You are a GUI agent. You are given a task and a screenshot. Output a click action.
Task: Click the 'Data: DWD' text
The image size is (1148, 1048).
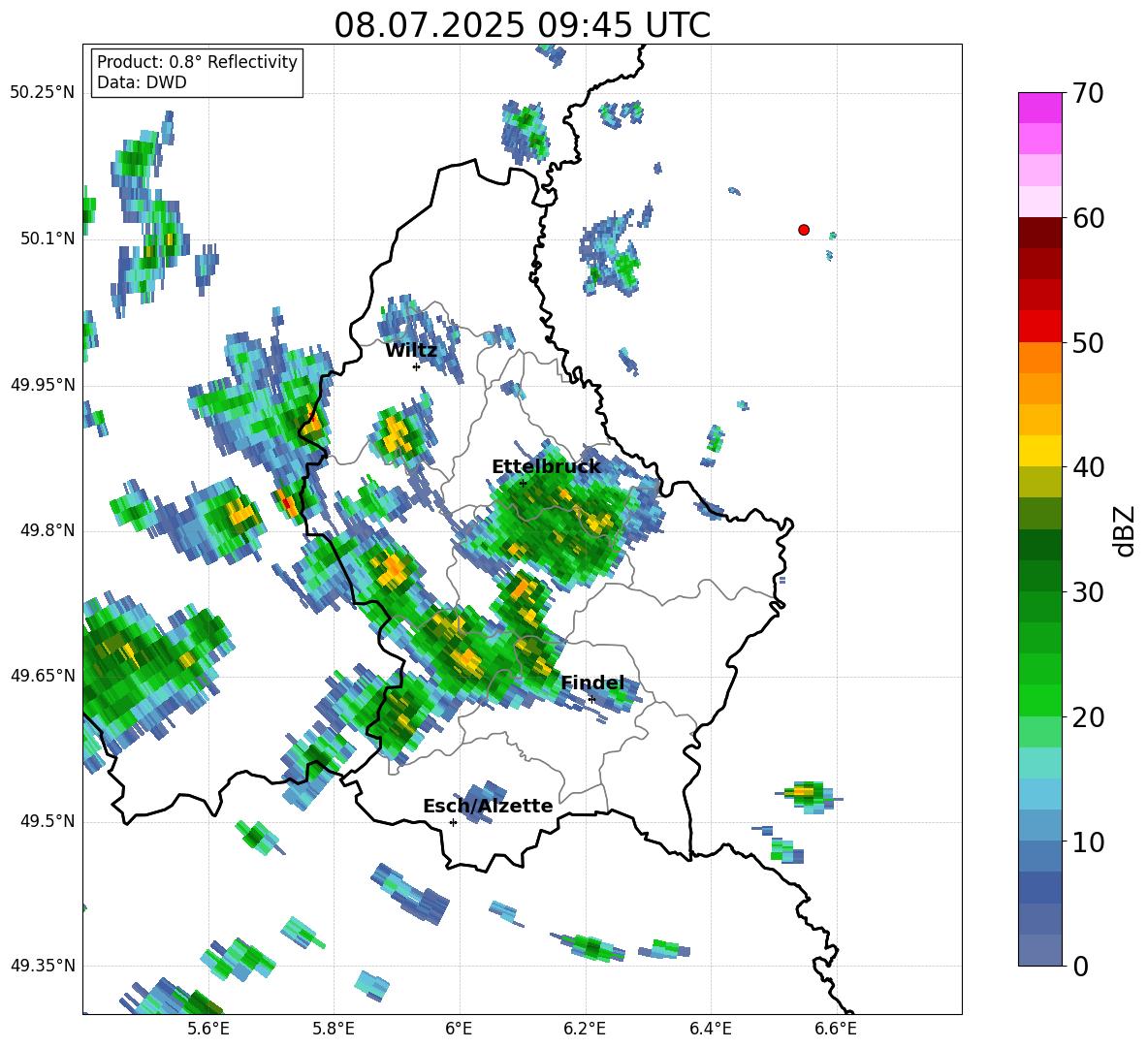tap(142, 82)
